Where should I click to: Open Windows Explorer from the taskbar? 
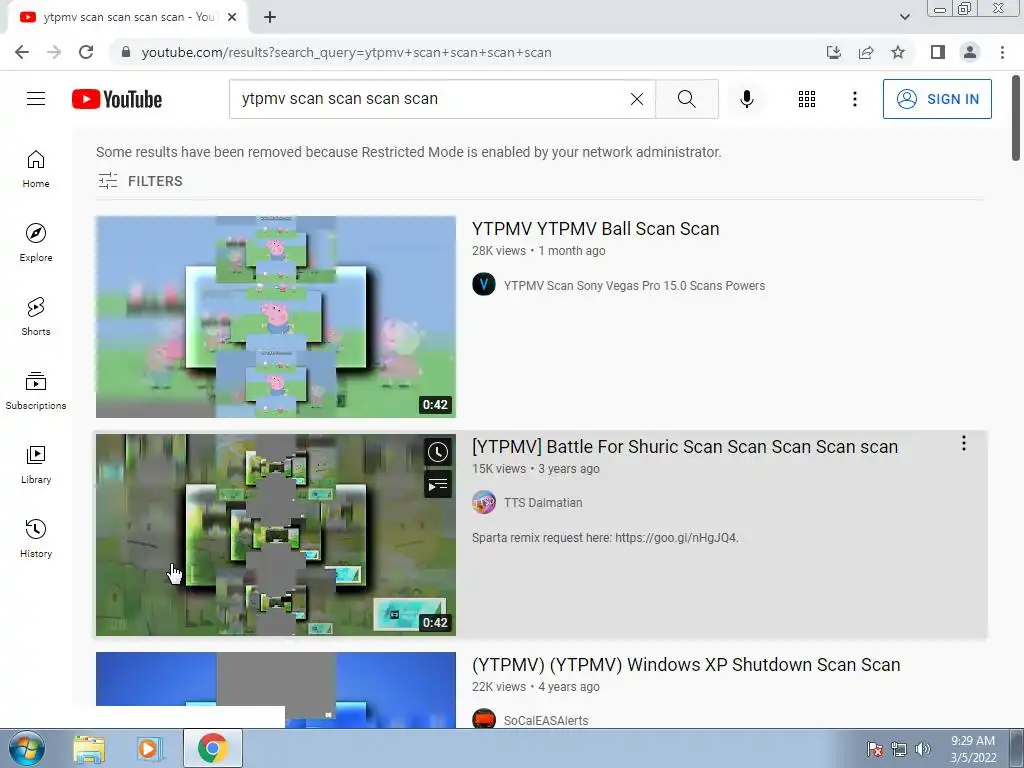[x=89, y=748]
